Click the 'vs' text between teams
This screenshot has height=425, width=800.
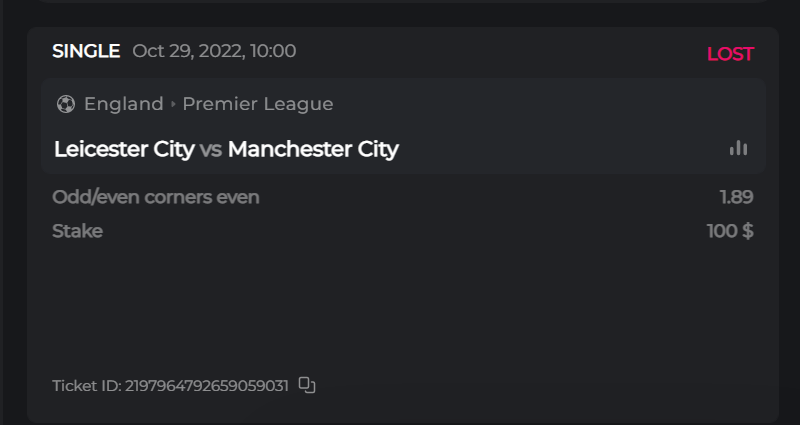(210, 150)
